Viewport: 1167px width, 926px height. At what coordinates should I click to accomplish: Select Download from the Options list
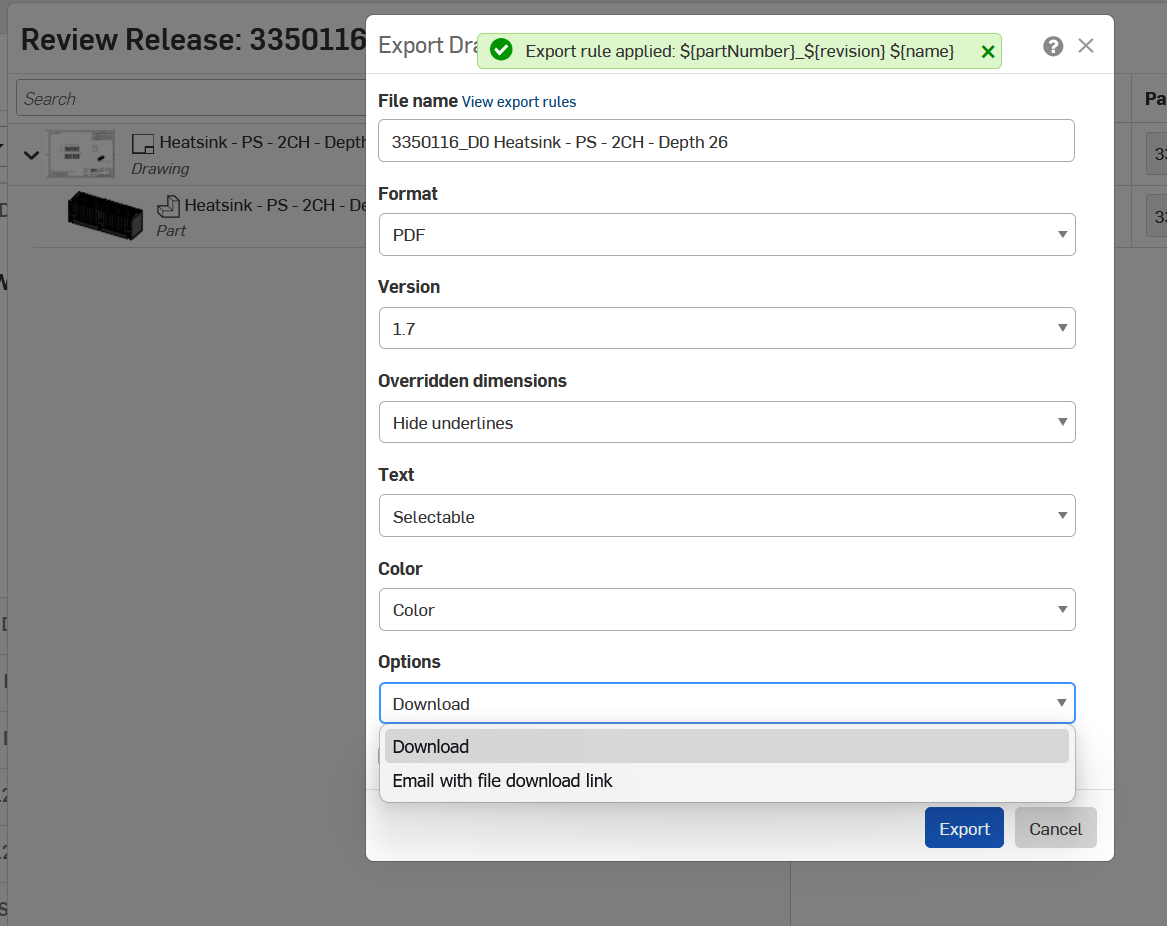point(726,746)
